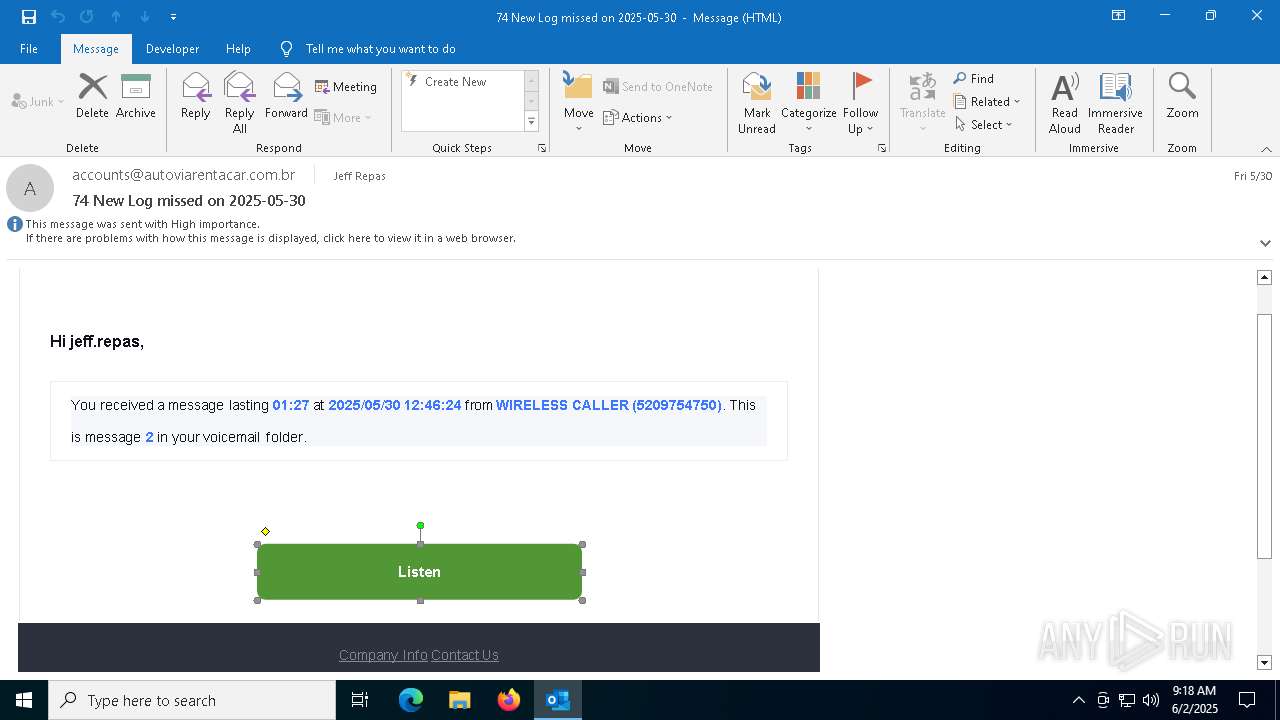Image resolution: width=1280 pixels, height=720 pixels.
Task: Reply with a Meeting
Action: point(346,87)
